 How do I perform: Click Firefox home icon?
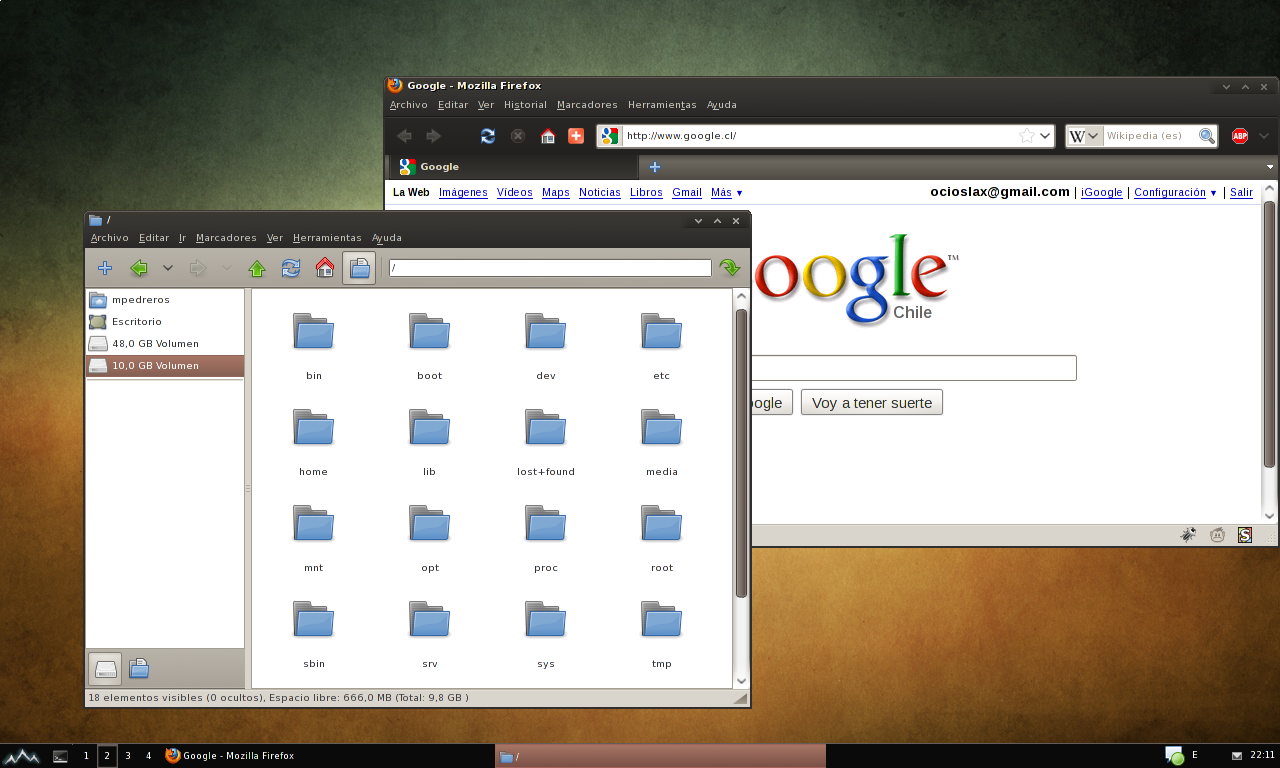tap(547, 136)
